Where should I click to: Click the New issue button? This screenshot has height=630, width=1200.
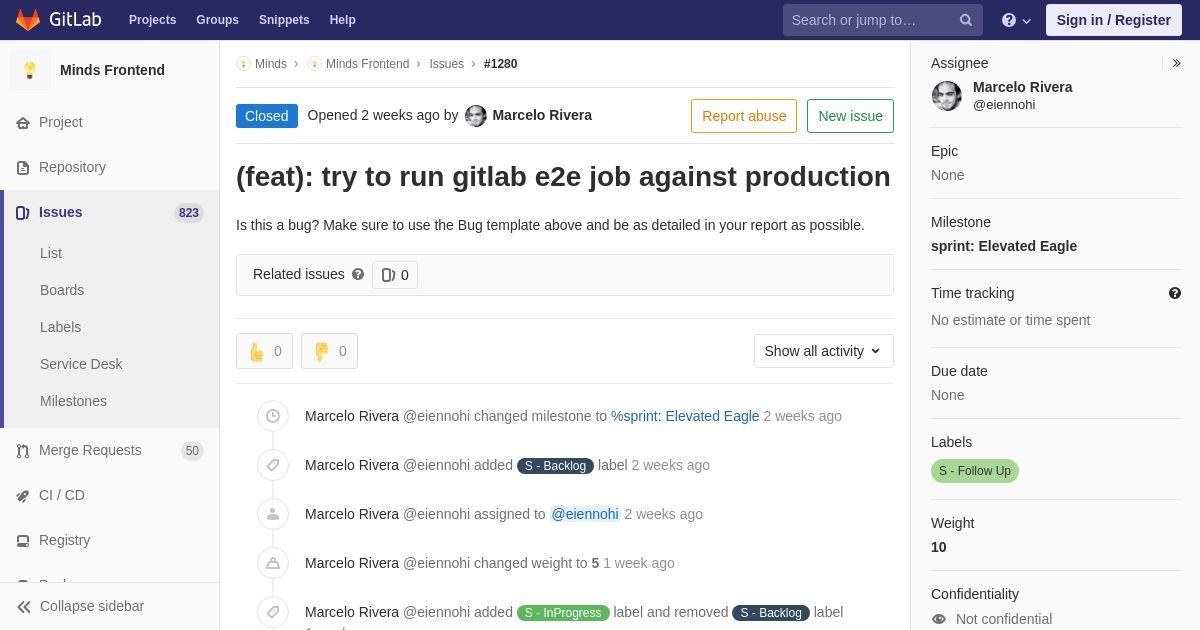coord(850,116)
